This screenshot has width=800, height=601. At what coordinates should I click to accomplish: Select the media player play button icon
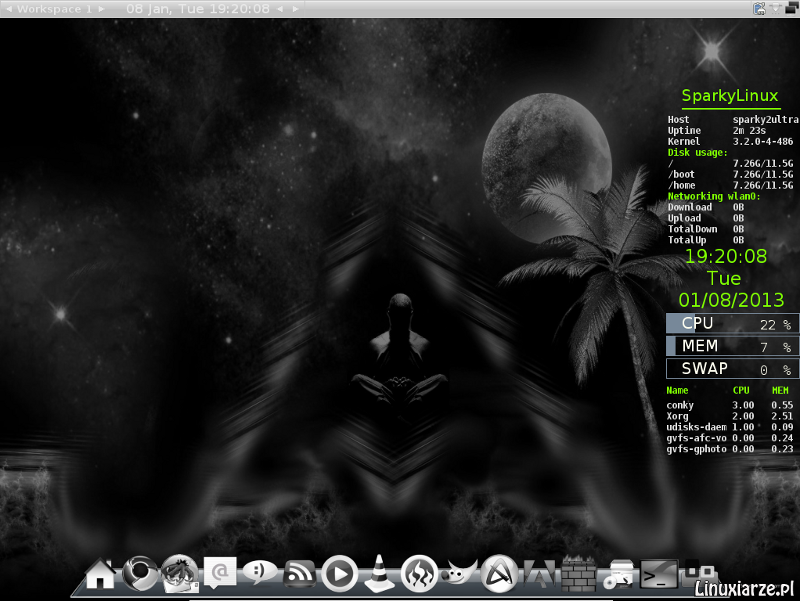[338, 573]
